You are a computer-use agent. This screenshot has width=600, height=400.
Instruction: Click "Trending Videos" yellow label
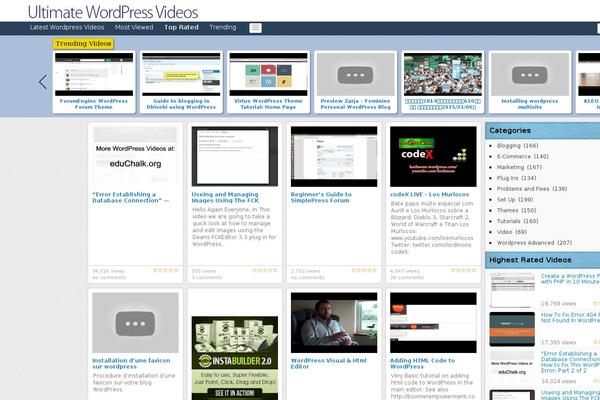click(83, 44)
